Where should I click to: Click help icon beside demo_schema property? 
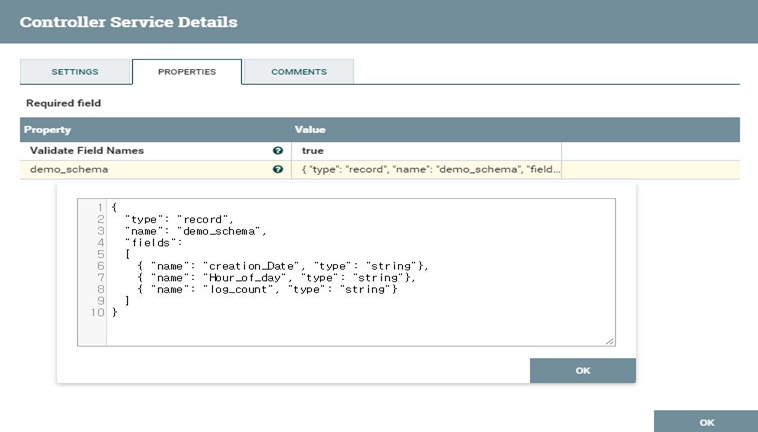point(277,170)
